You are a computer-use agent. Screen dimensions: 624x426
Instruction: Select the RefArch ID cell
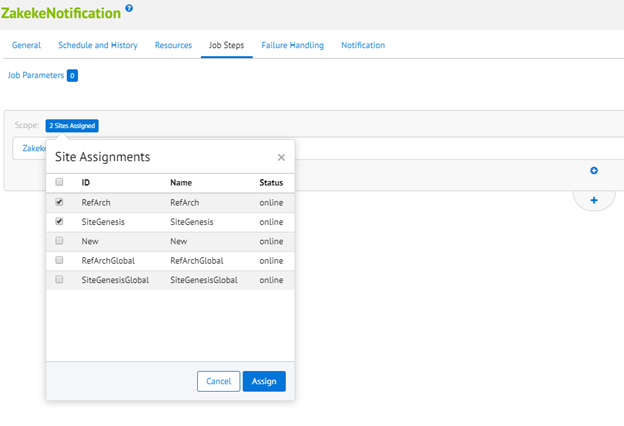tap(96, 202)
